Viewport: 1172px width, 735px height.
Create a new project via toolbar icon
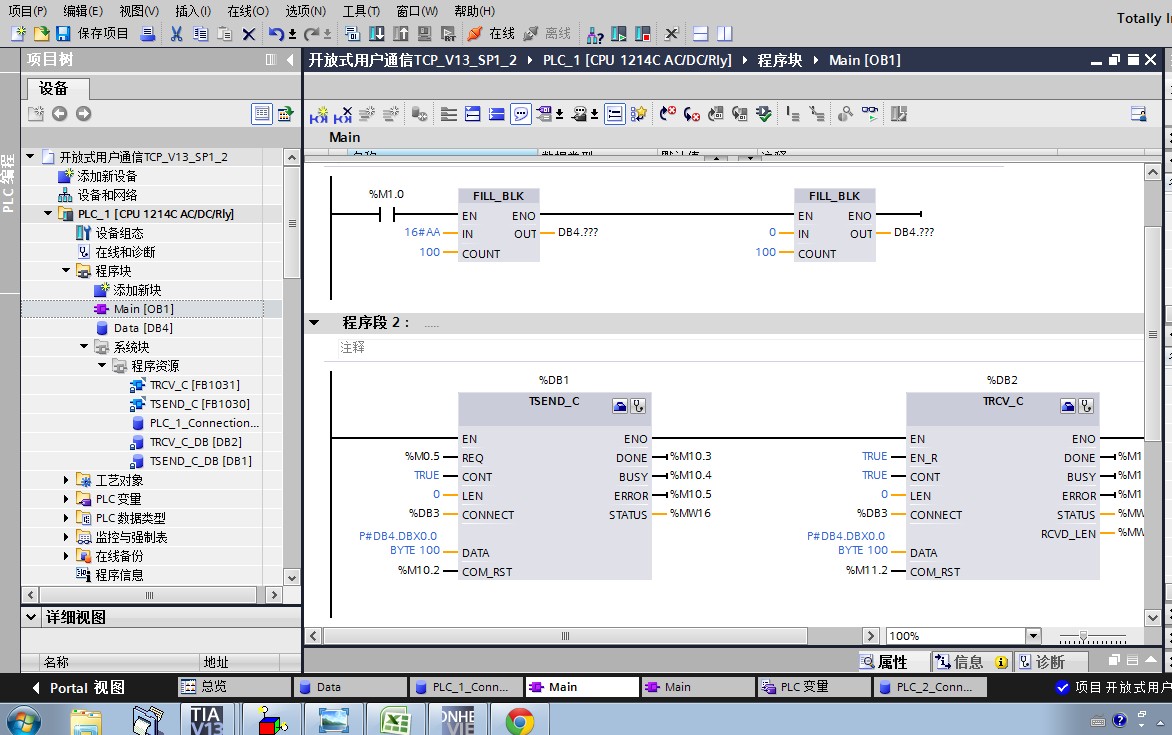coord(19,34)
